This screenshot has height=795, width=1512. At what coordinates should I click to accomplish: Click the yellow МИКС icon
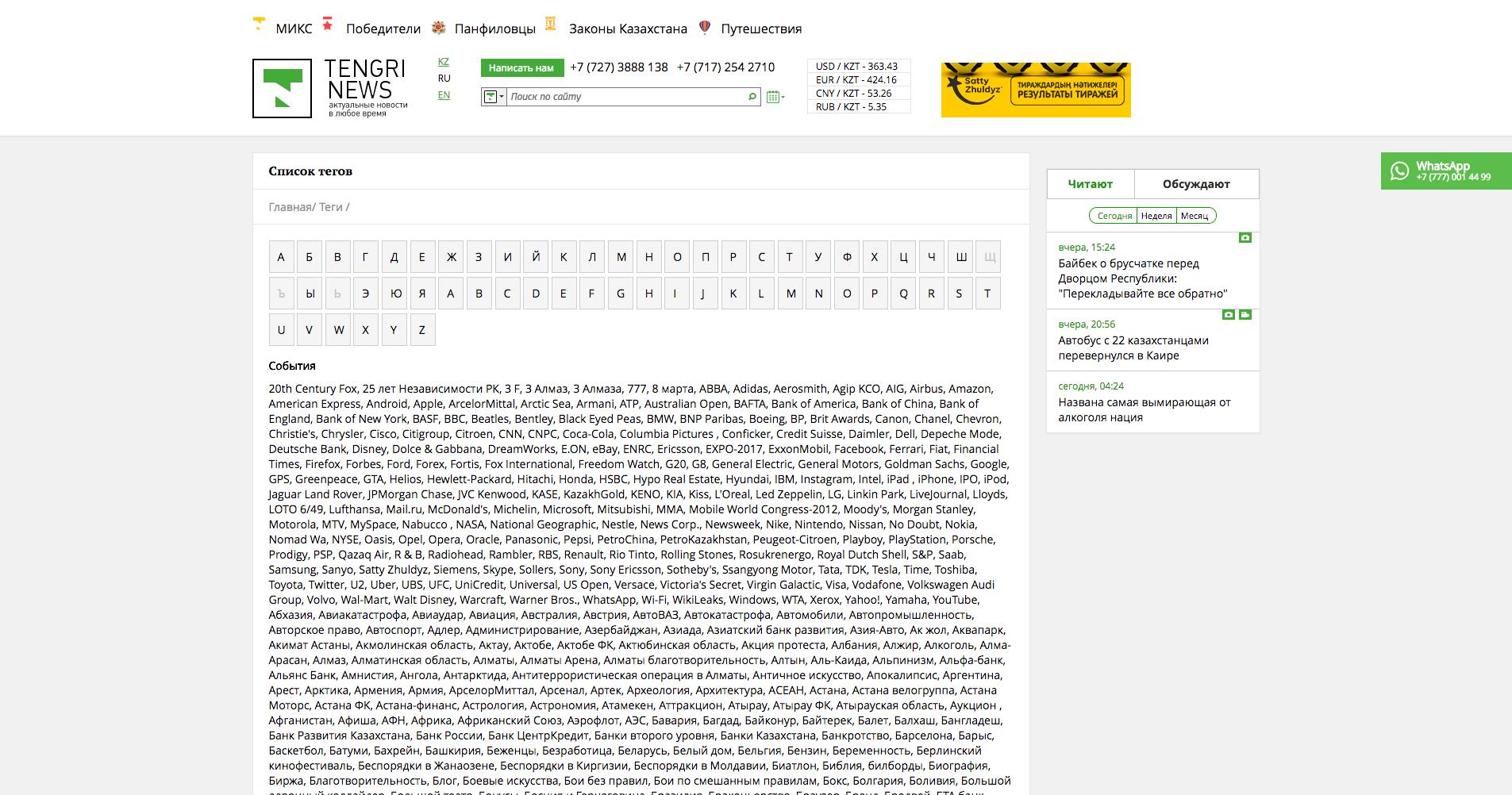tap(259, 24)
